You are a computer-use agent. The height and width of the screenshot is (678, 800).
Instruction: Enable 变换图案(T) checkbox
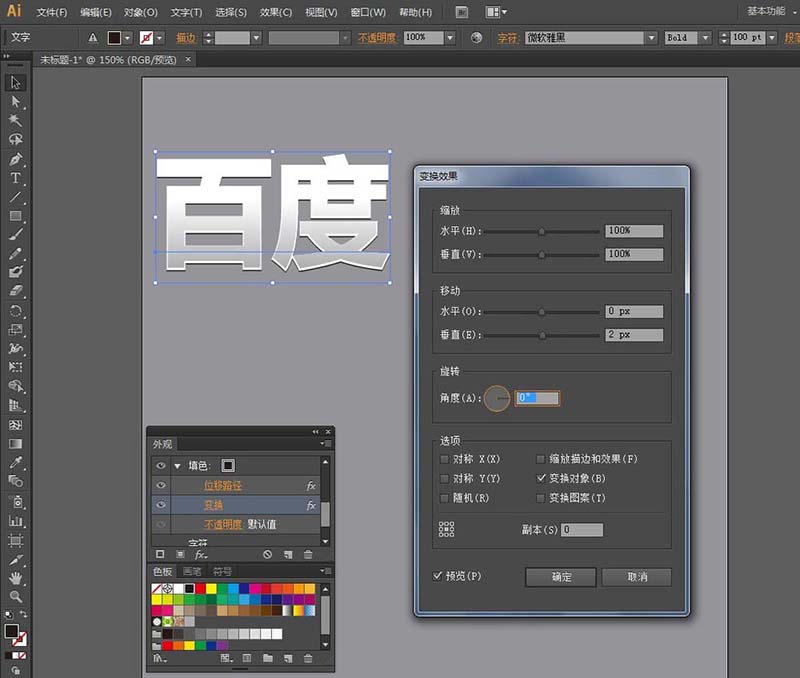point(541,498)
